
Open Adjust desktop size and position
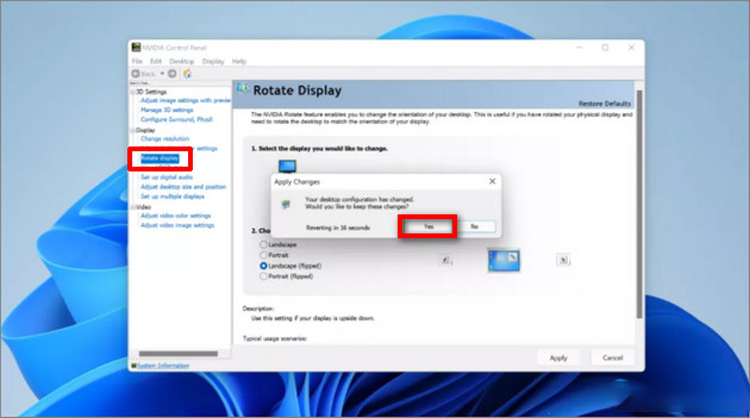pyautogui.click(x=183, y=187)
